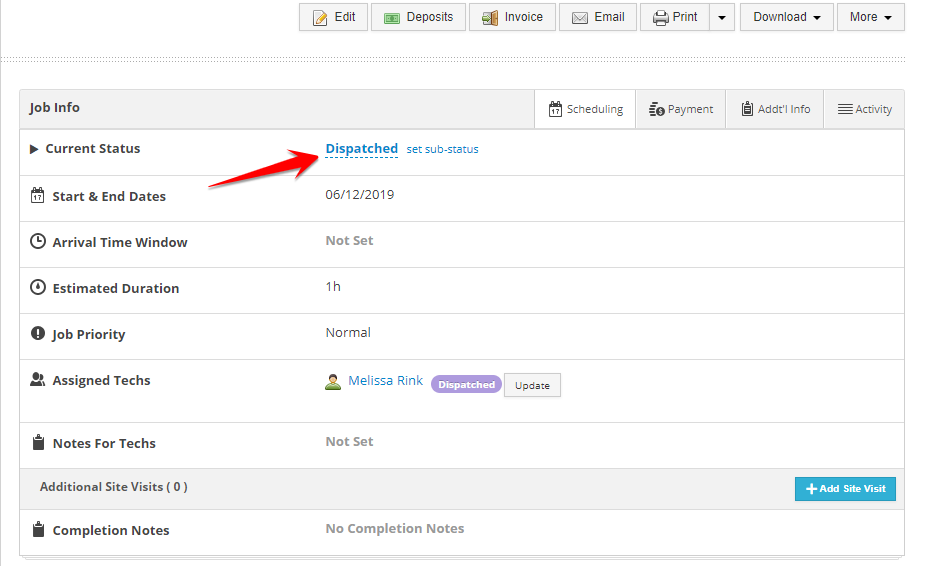The width and height of the screenshot is (928, 566).
Task: Click the purple Dispatched tech badge
Action: tap(466, 385)
